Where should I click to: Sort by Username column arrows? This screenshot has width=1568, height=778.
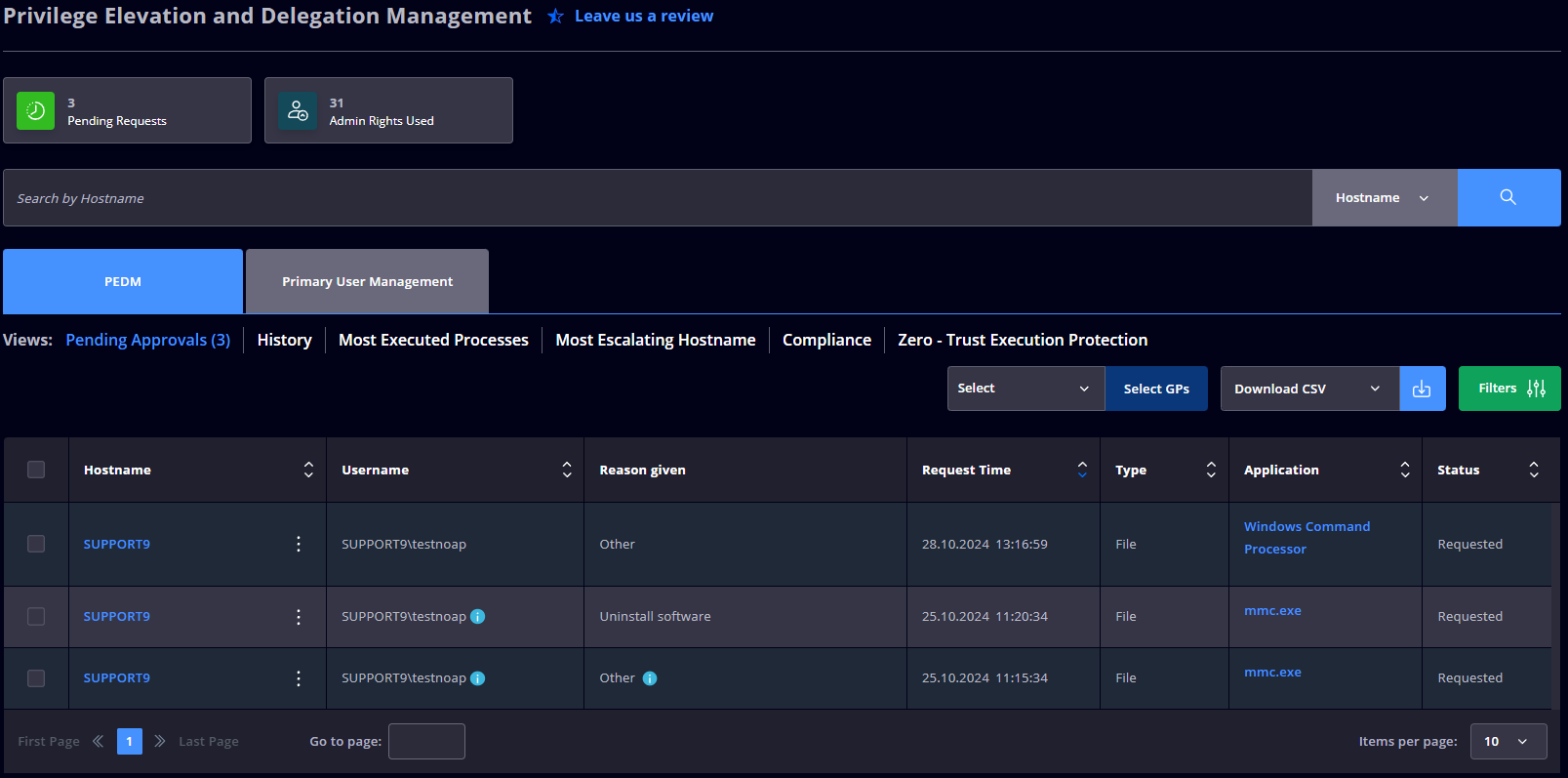coord(567,470)
